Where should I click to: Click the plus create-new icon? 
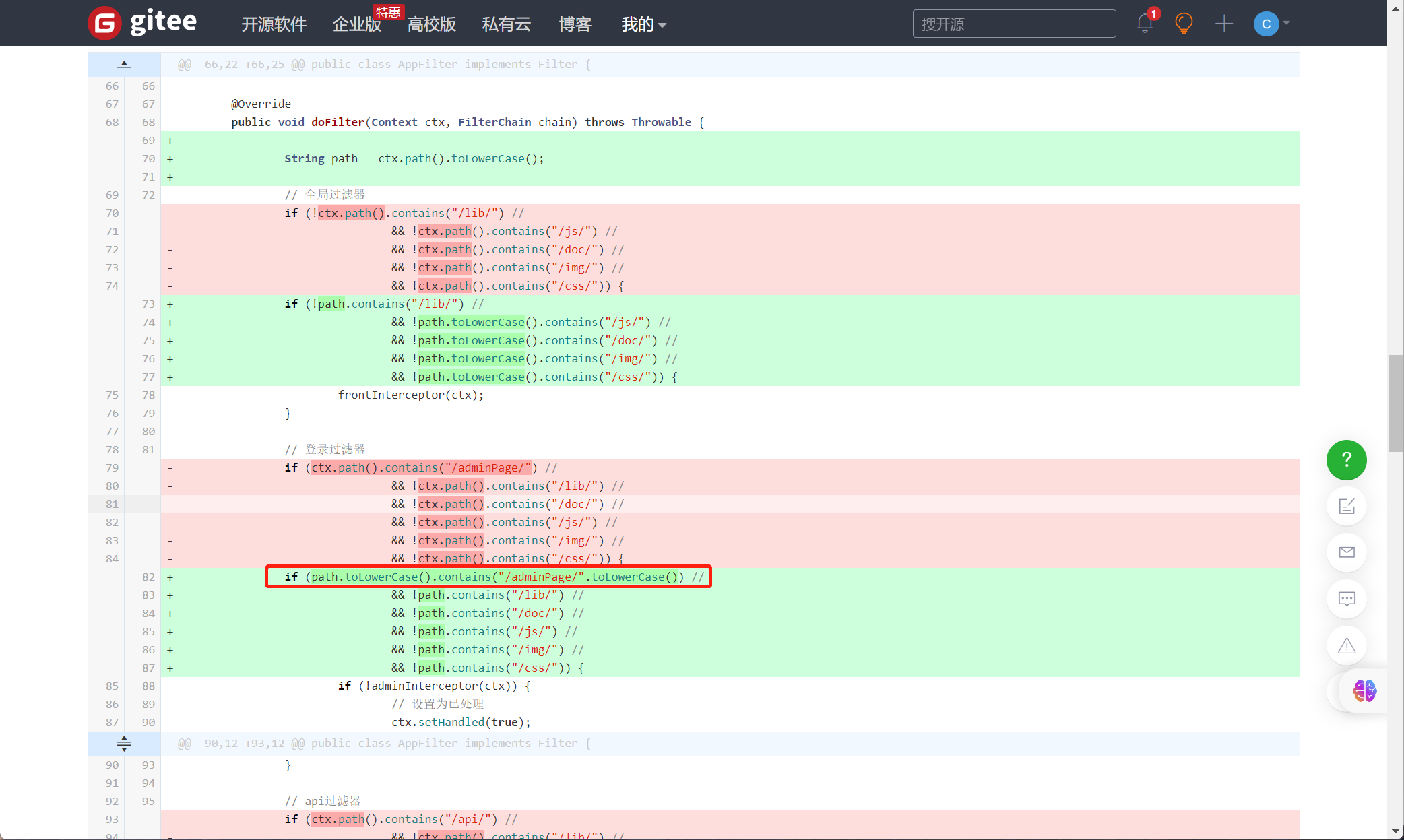[x=1223, y=24]
